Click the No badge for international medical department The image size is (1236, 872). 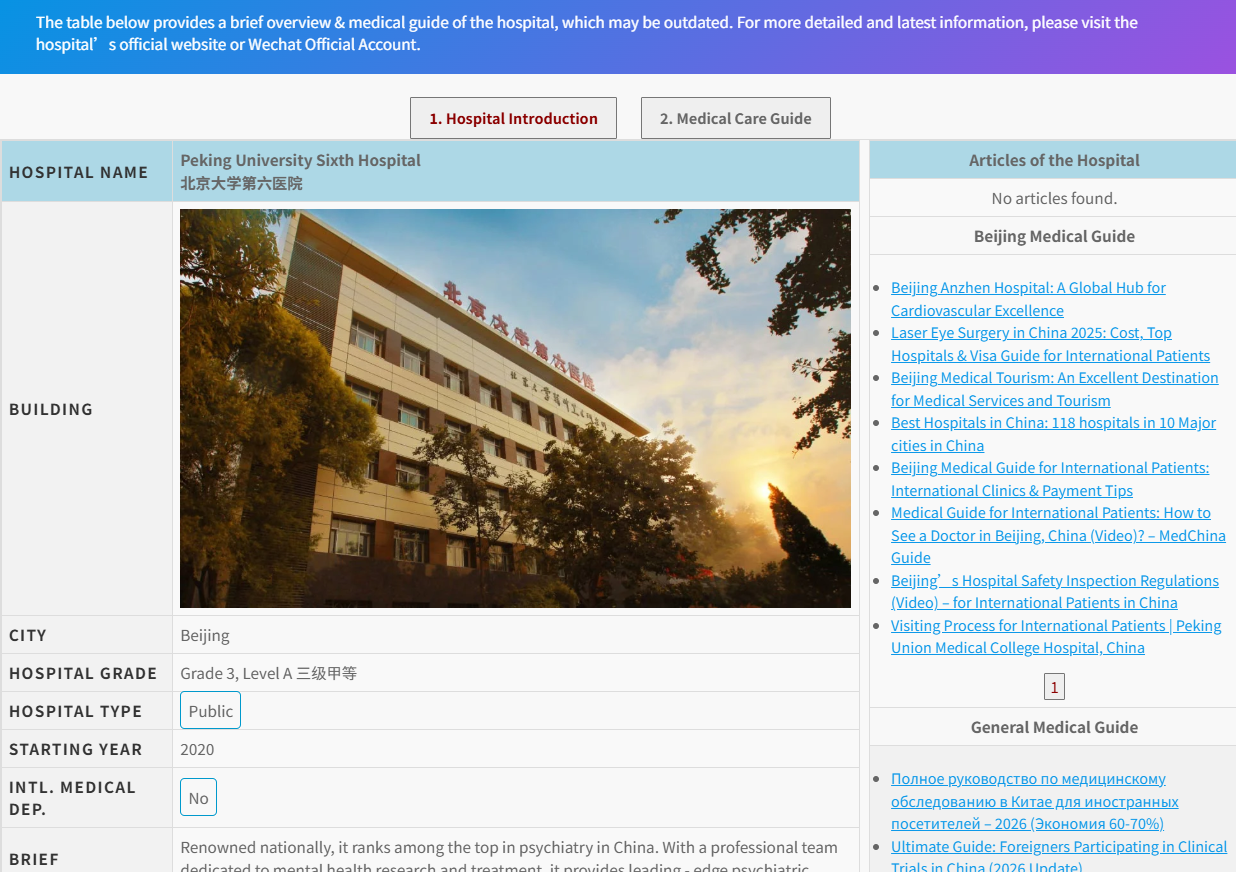198,797
